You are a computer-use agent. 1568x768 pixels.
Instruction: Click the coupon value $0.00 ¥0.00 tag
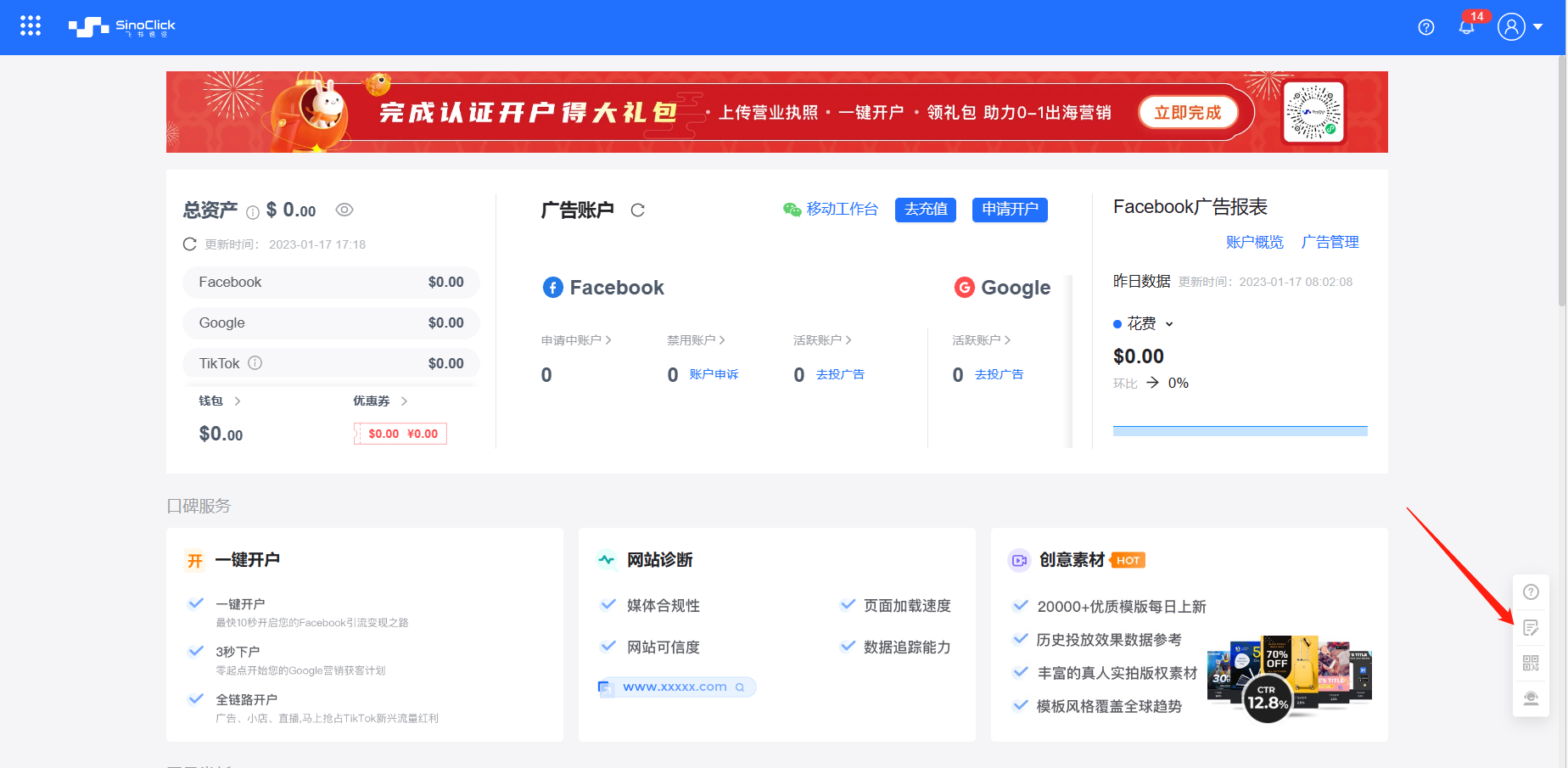click(x=400, y=434)
